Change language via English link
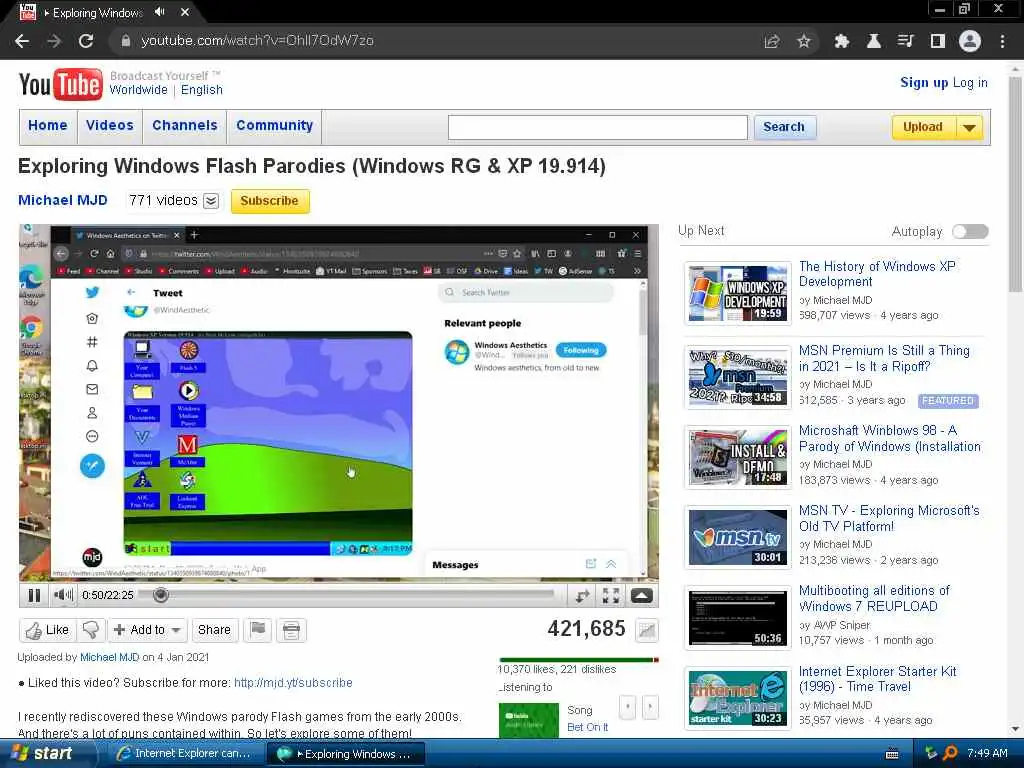The width and height of the screenshot is (1024, 768). tap(202, 89)
